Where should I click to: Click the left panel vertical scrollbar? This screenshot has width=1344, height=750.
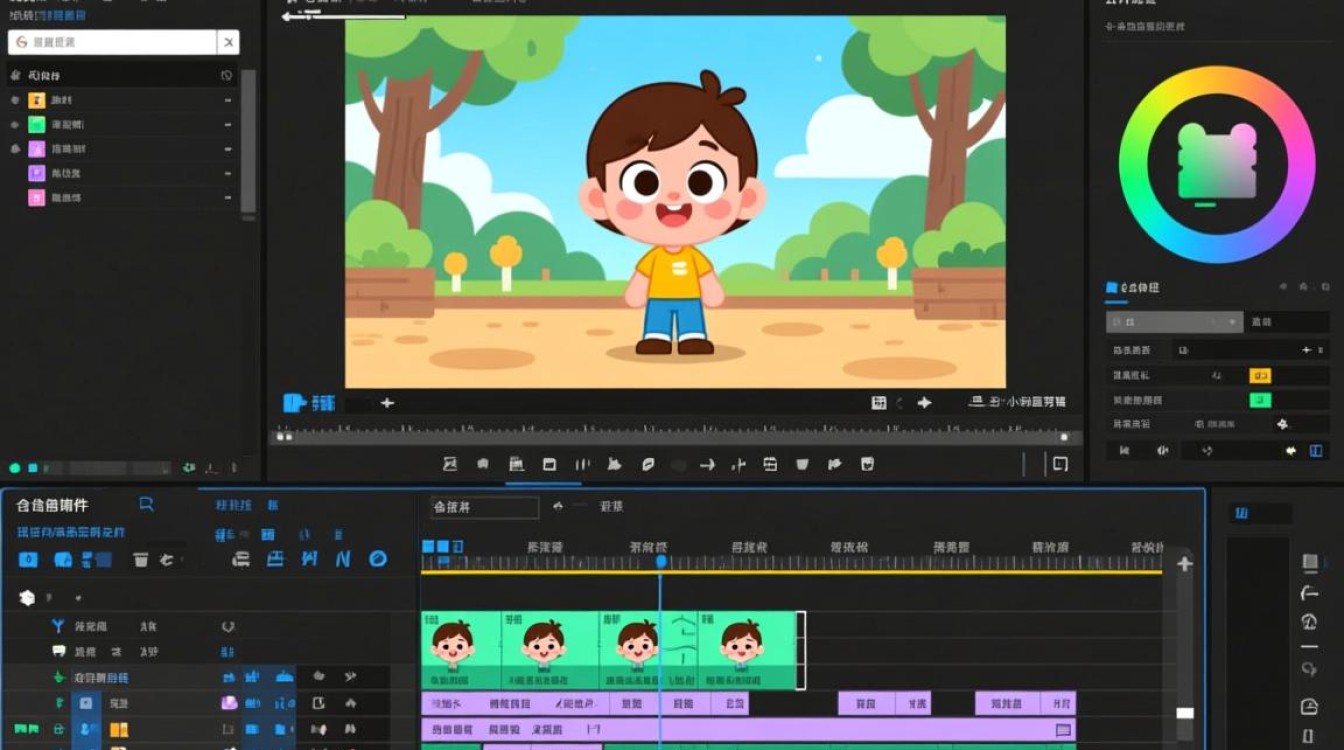pos(248,143)
